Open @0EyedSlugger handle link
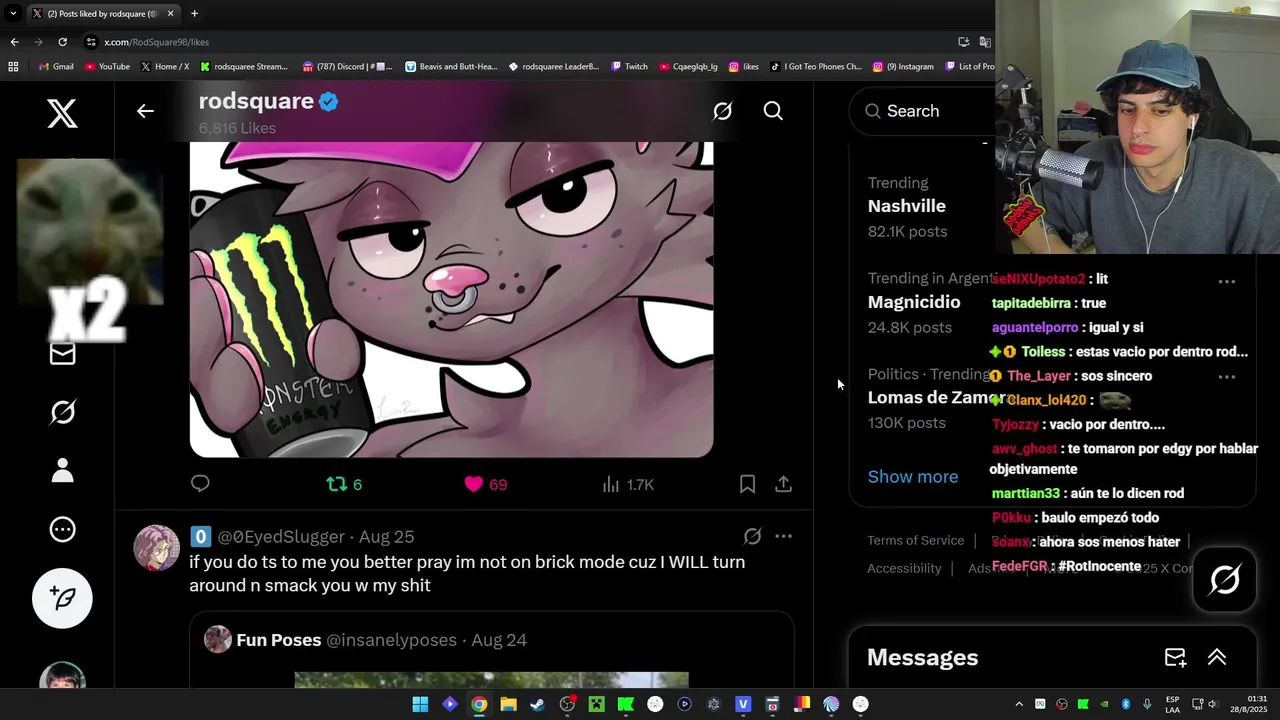Viewport: 1280px width, 720px height. [x=281, y=537]
